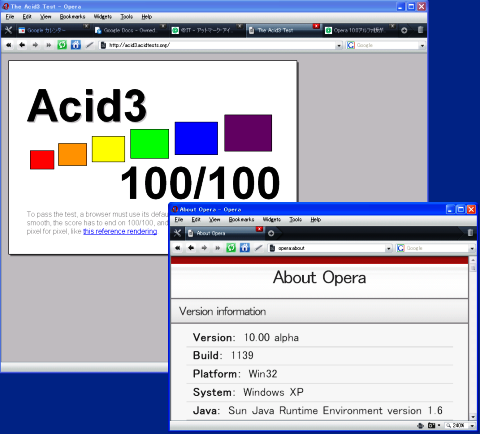
Task: Switch to Opera 10 alpha tab
Action: pos(359,30)
